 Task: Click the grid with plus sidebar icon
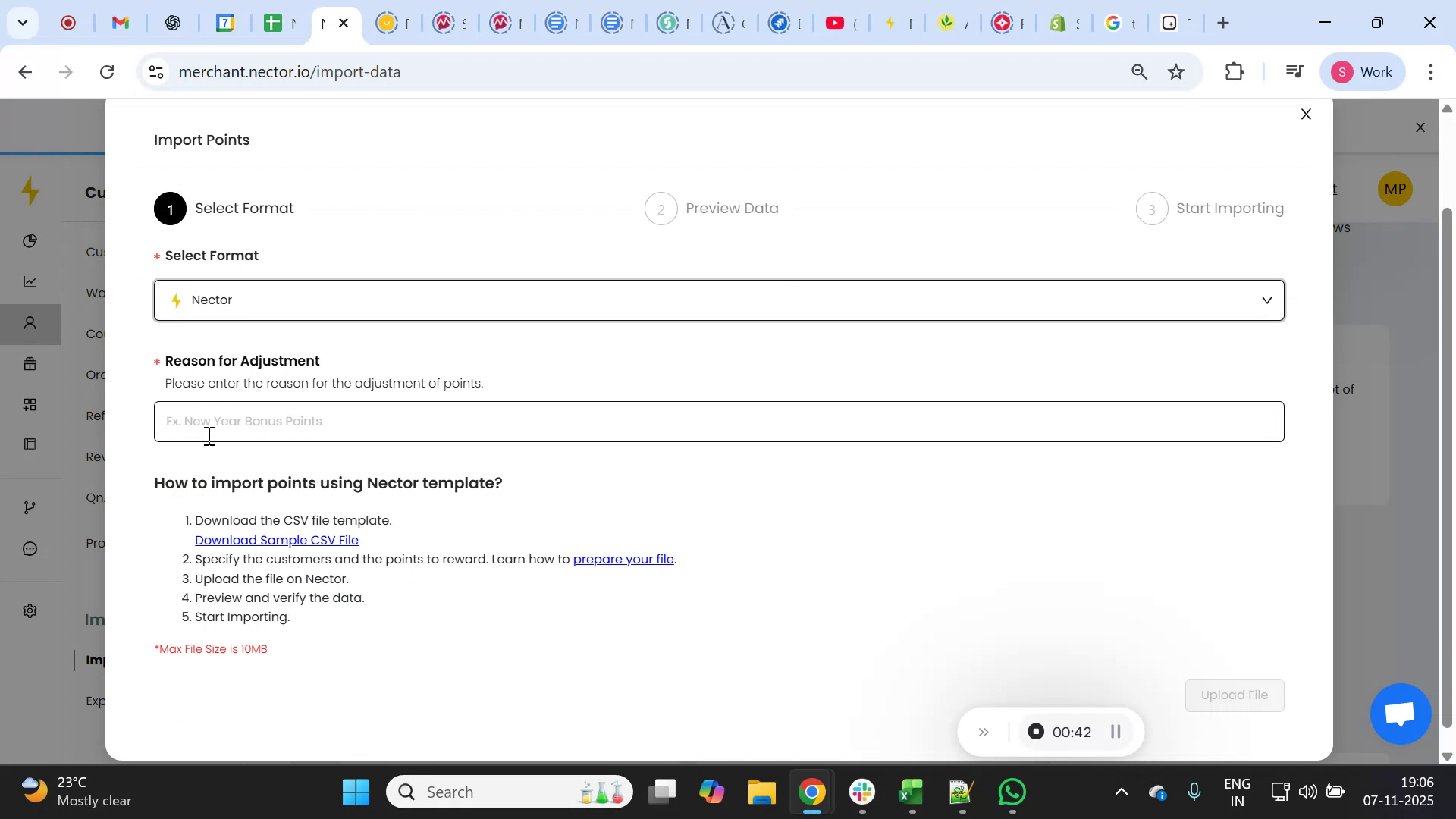click(30, 403)
